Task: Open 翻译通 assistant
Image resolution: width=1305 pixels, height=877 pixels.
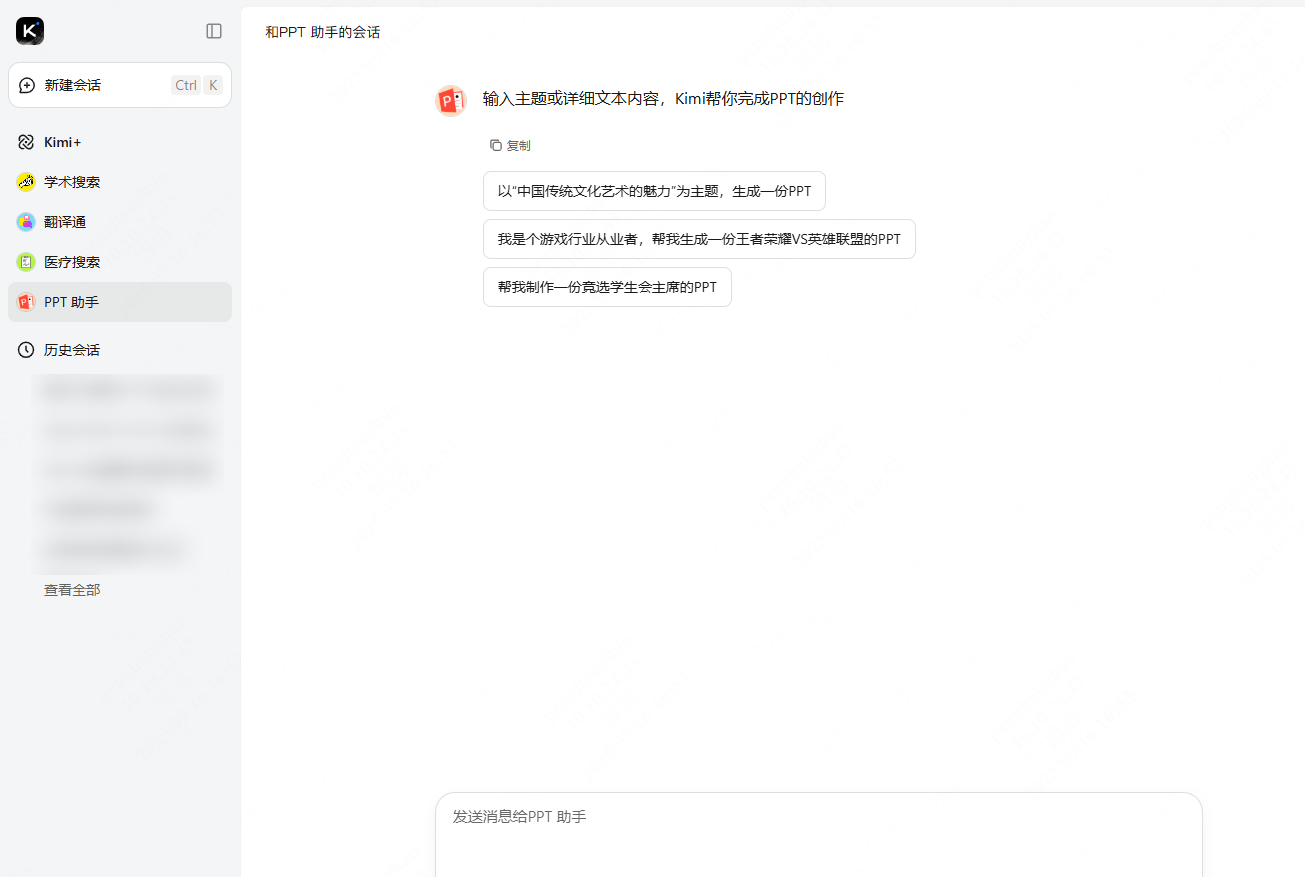Action: [x=120, y=222]
